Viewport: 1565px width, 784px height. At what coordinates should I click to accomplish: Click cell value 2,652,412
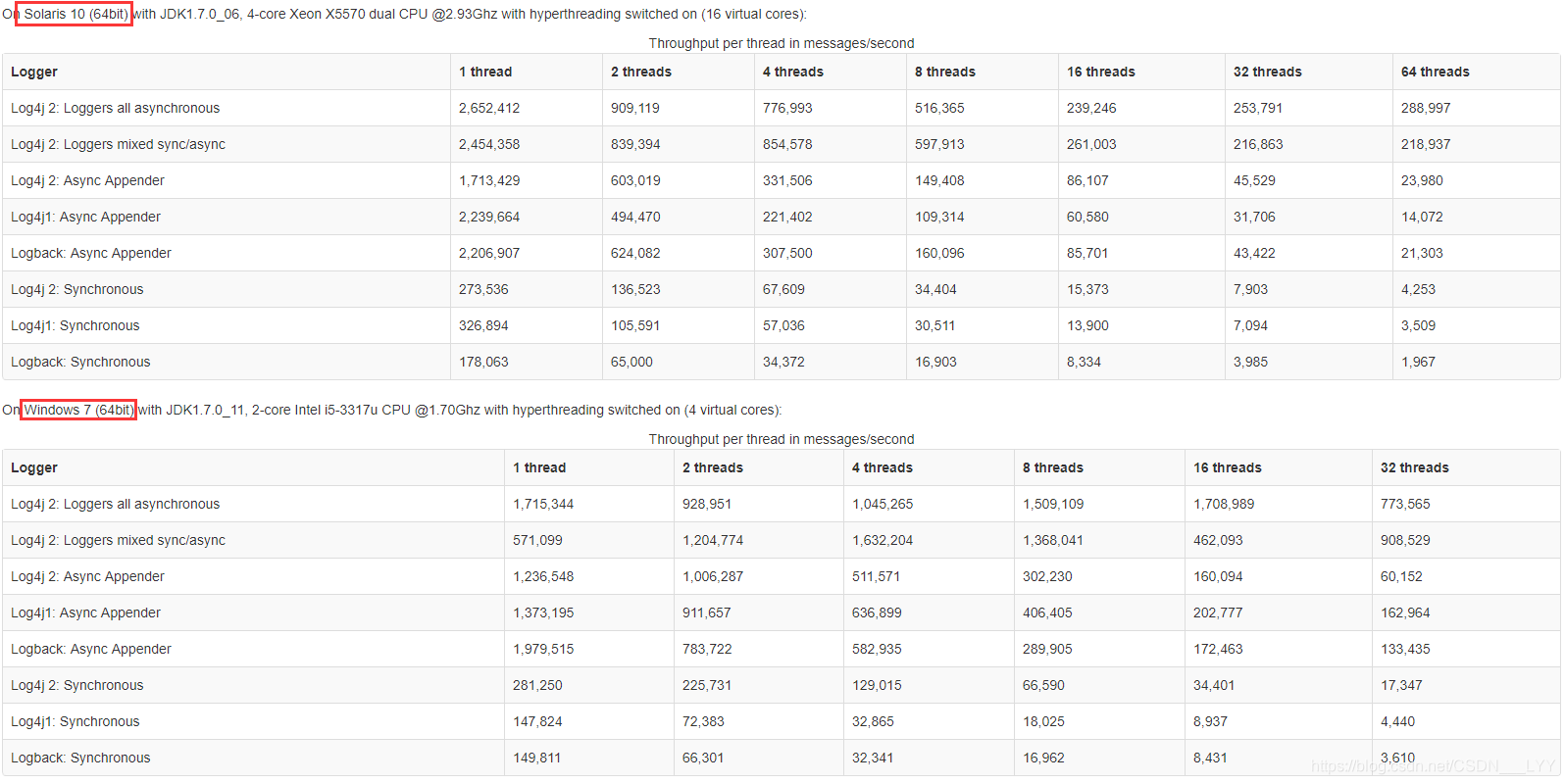[x=489, y=108]
